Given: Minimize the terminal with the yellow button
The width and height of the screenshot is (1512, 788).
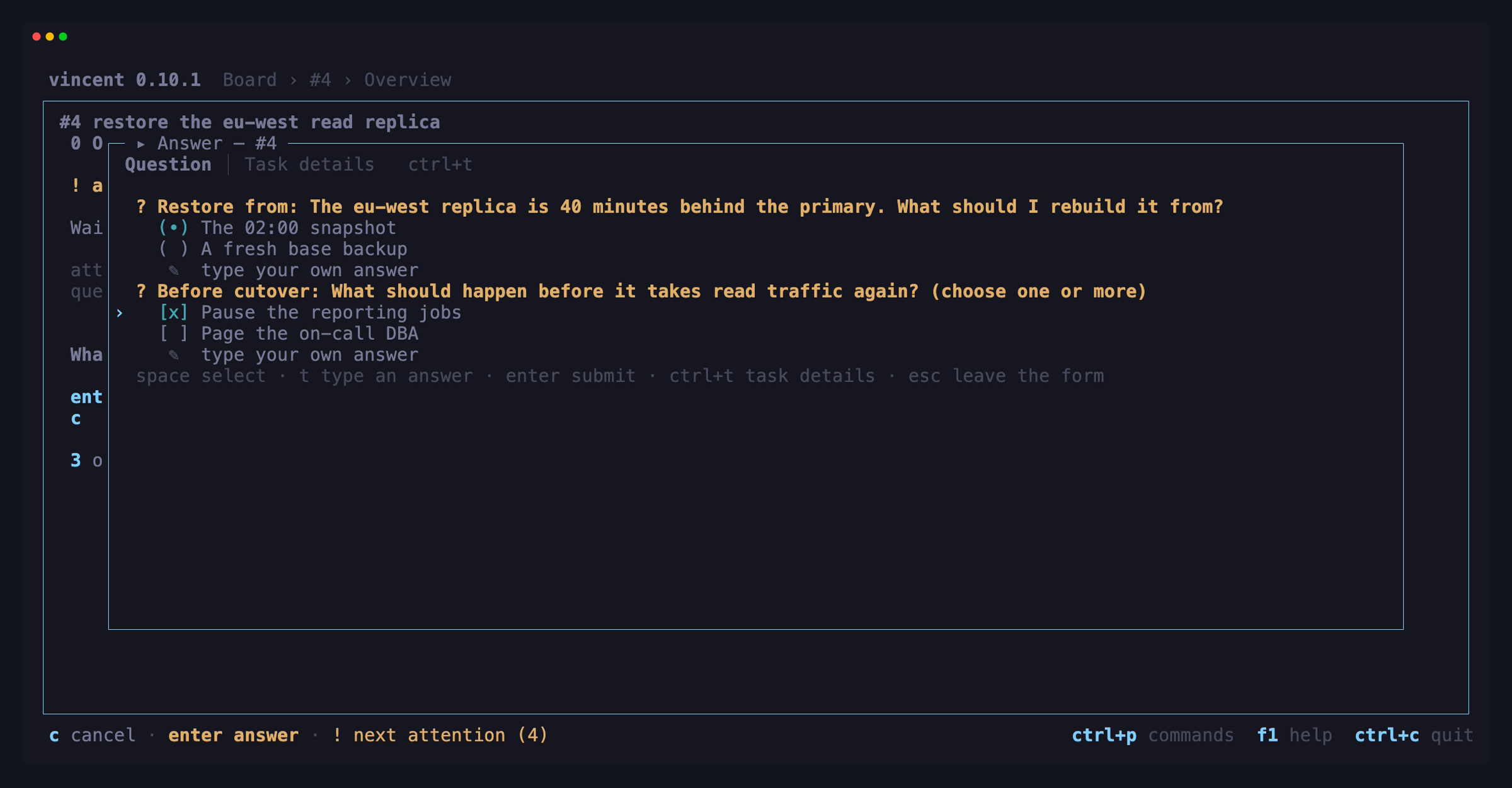Looking at the screenshot, I should (50, 37).
